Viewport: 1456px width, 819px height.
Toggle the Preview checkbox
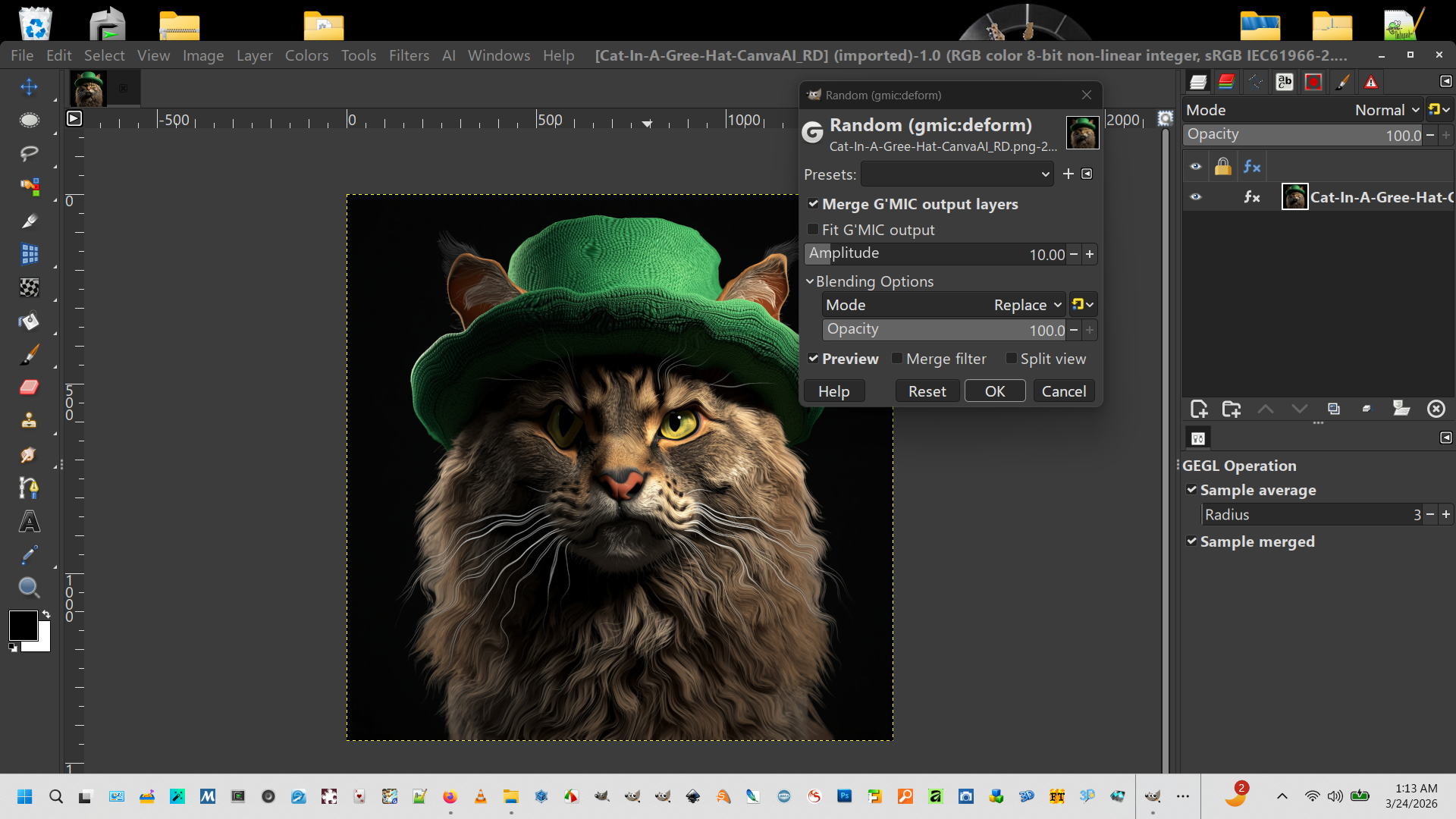tap(813, 358)
